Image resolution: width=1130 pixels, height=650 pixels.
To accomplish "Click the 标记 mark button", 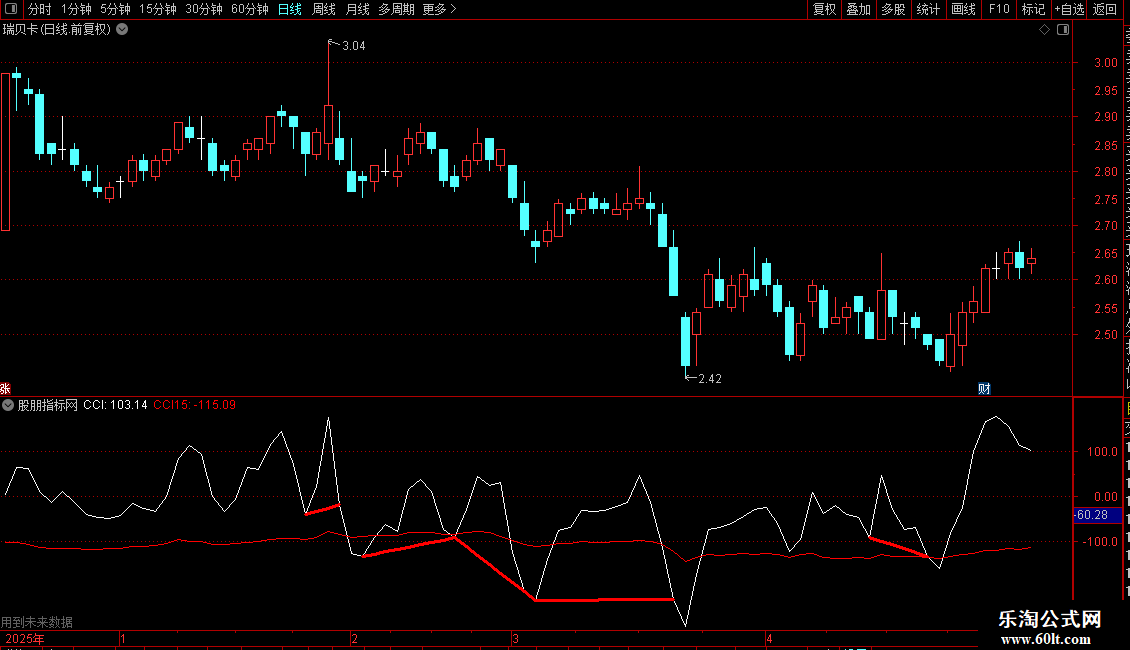I will pyautogui.click(x=1033, y=9).
